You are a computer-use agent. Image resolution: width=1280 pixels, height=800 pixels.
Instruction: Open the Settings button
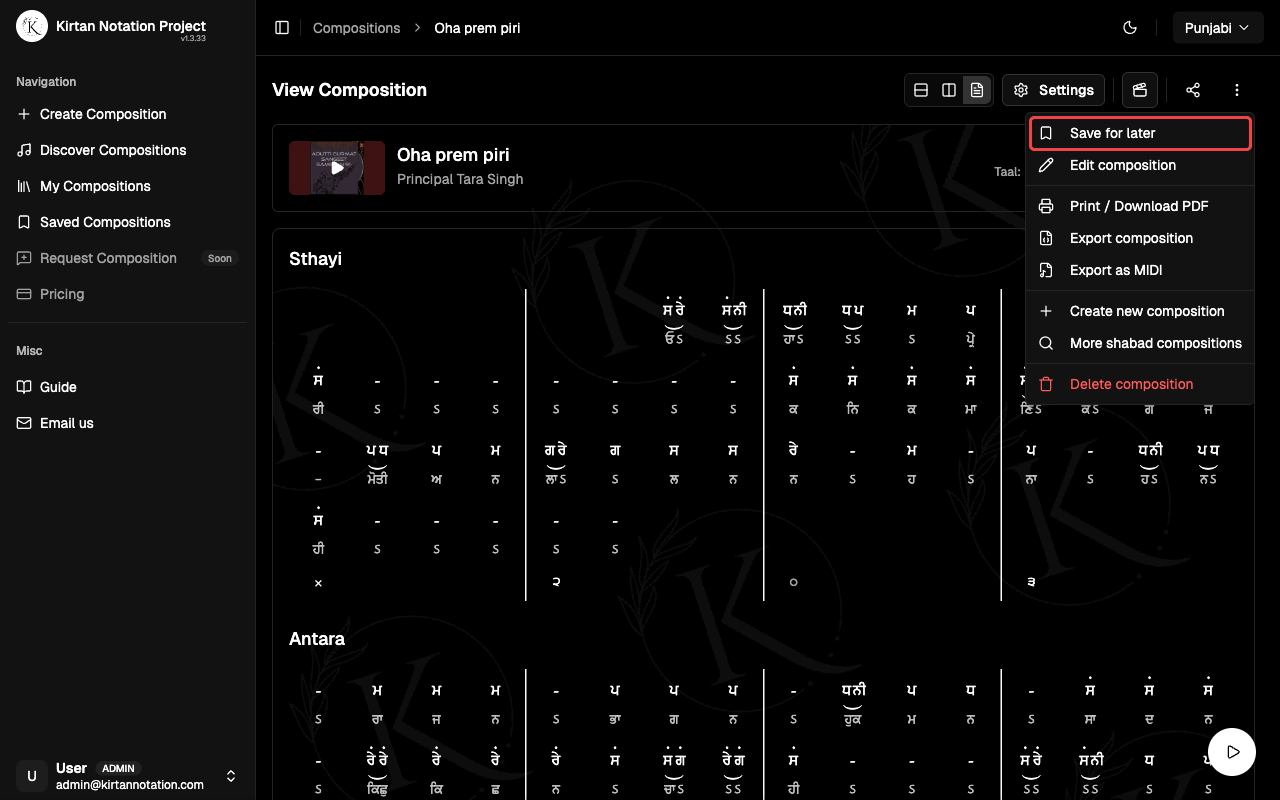pyautogui.click(x=1053, y=89)
